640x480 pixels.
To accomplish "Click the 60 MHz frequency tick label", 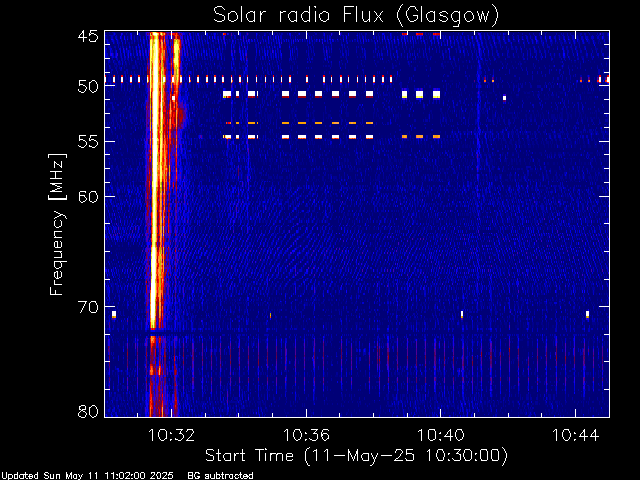I will point(88,196).
